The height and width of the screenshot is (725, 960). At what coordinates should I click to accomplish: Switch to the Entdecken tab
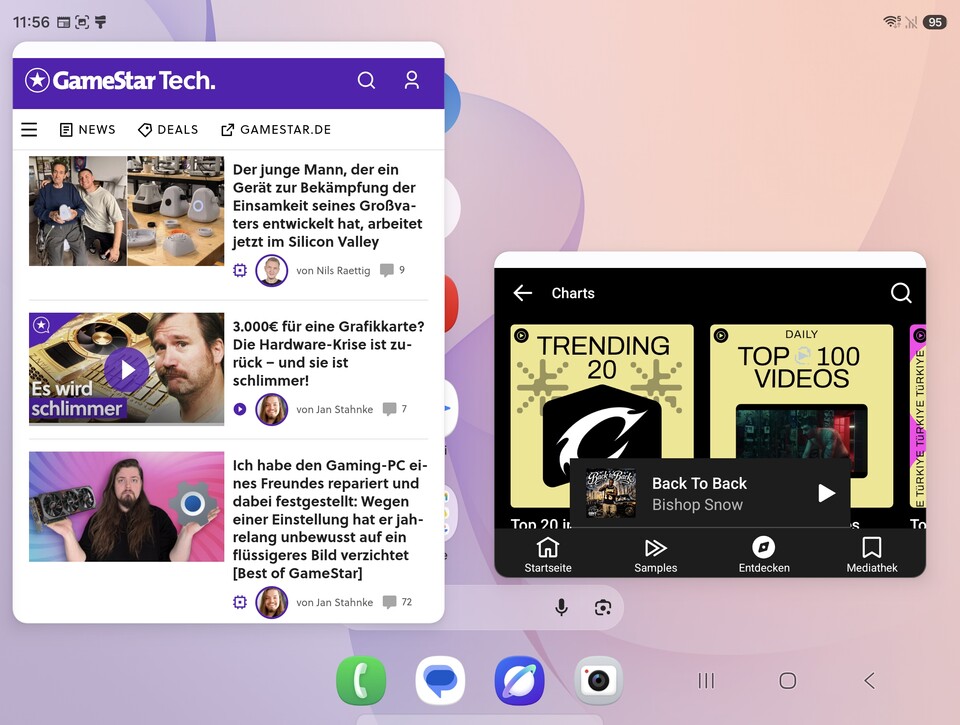pyautogui.click(x=764, y=555)
